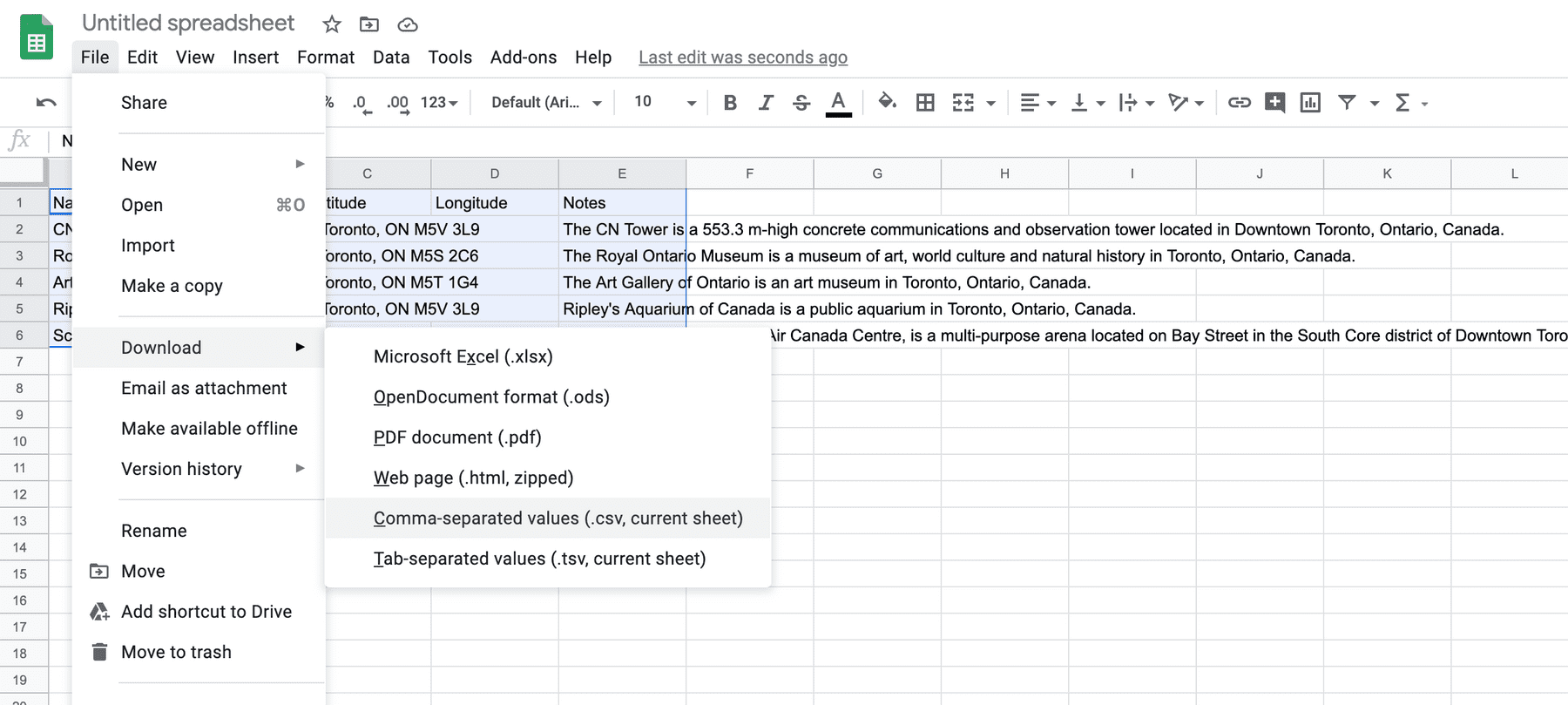Open fill color paint bucket
Image resolution: width=1568 pixels, height=705 pixels.
click(887, 102)
